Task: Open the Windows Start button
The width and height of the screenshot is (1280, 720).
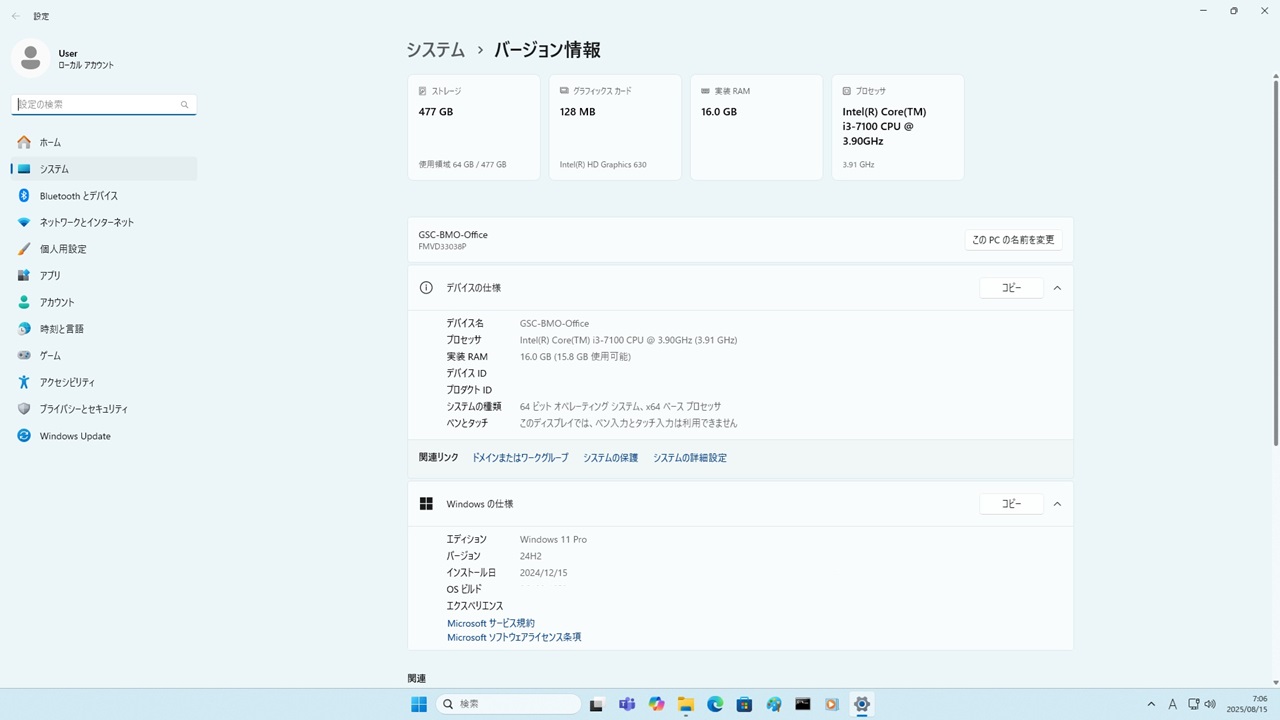Action: 419,704
